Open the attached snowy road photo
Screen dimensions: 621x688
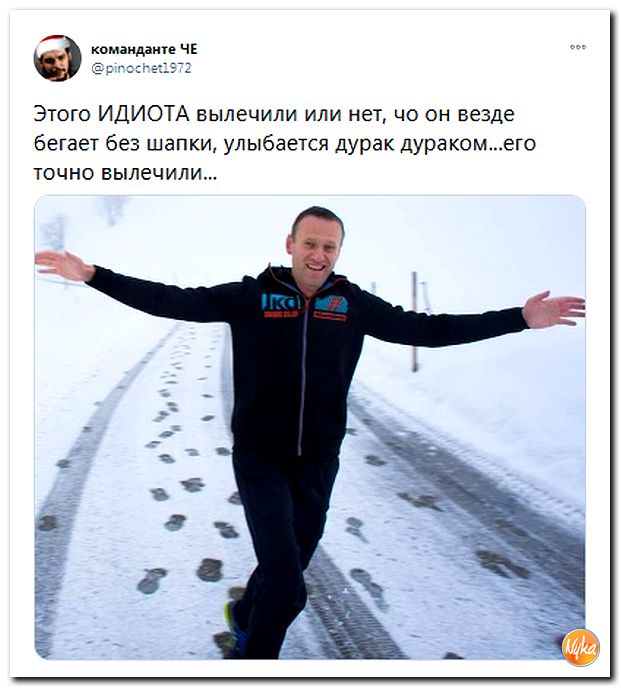(310, 427)
